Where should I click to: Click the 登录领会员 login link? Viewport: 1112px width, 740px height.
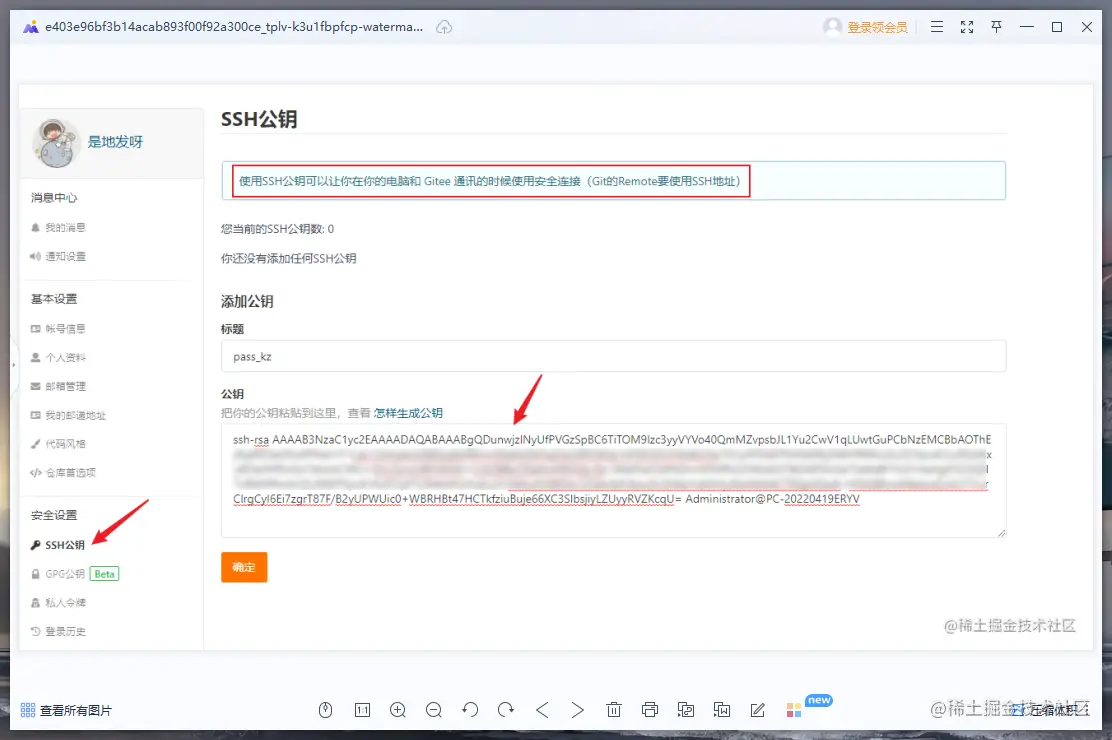point(877,28)
